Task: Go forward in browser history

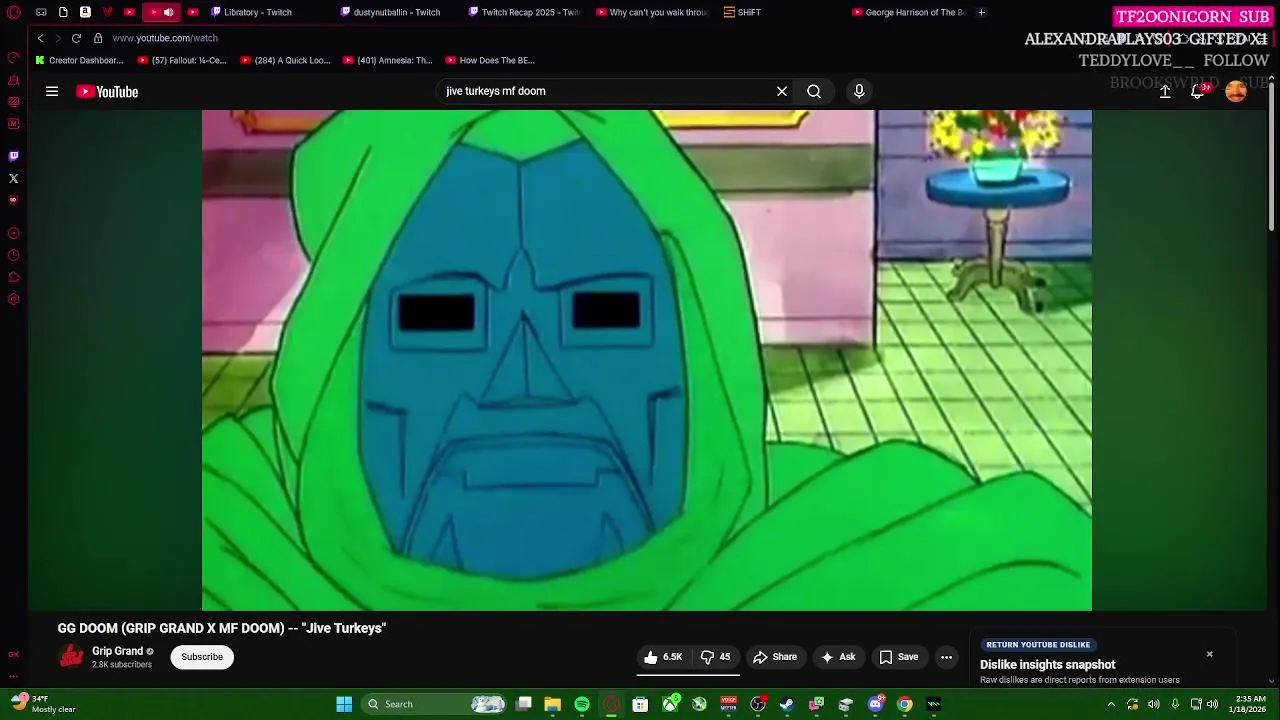Action: click(58, 38)
